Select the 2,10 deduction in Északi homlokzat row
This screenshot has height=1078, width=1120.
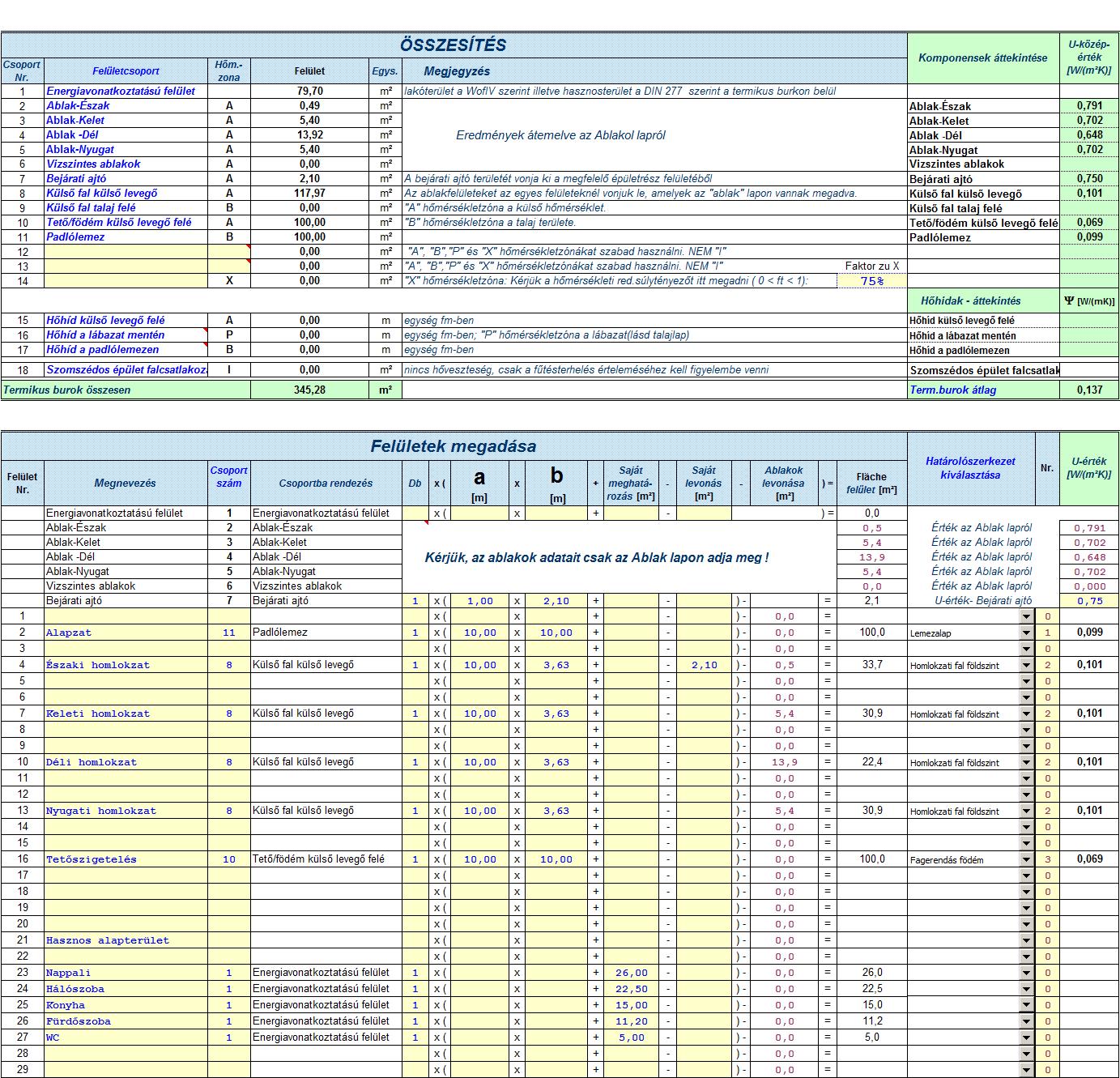coord(704,665)
